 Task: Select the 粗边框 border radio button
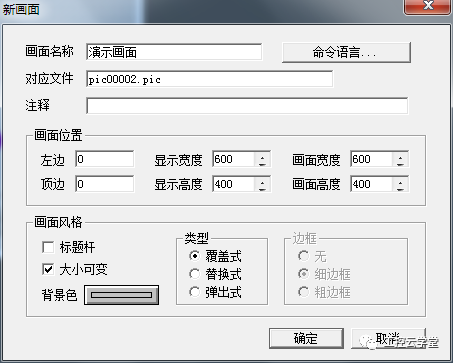303,292
